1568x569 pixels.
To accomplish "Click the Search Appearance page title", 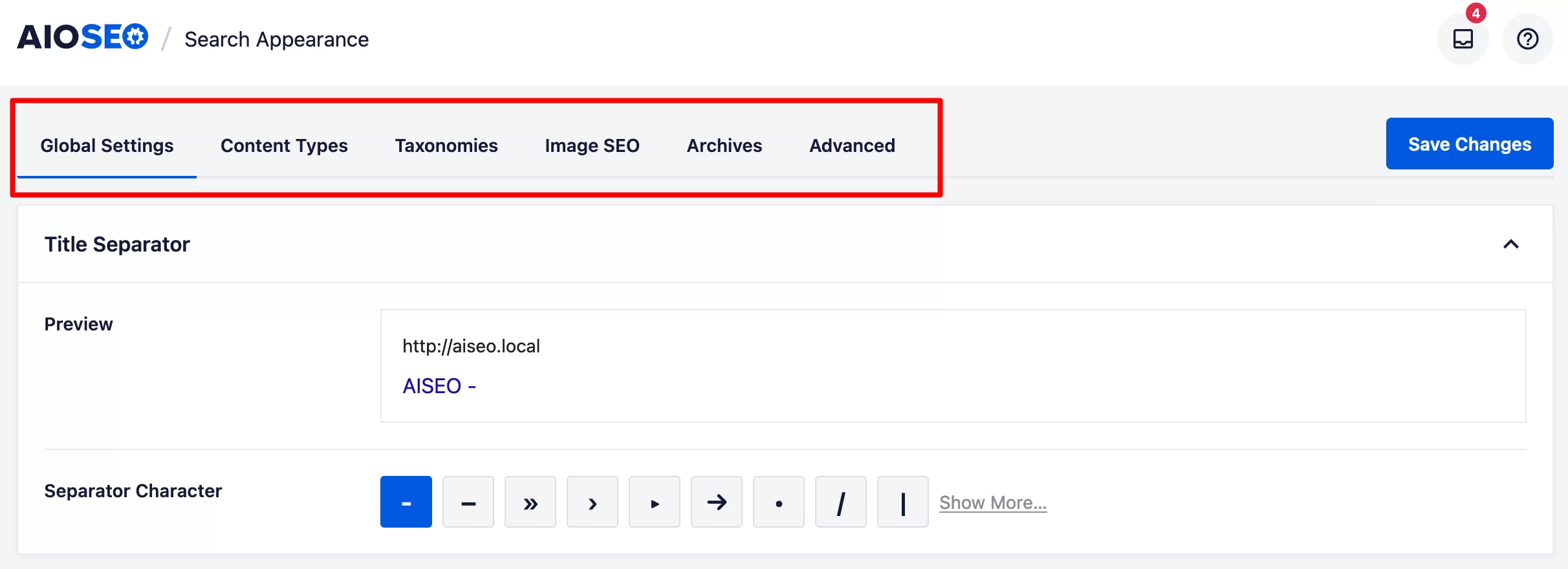I will [x=276, y=39].
